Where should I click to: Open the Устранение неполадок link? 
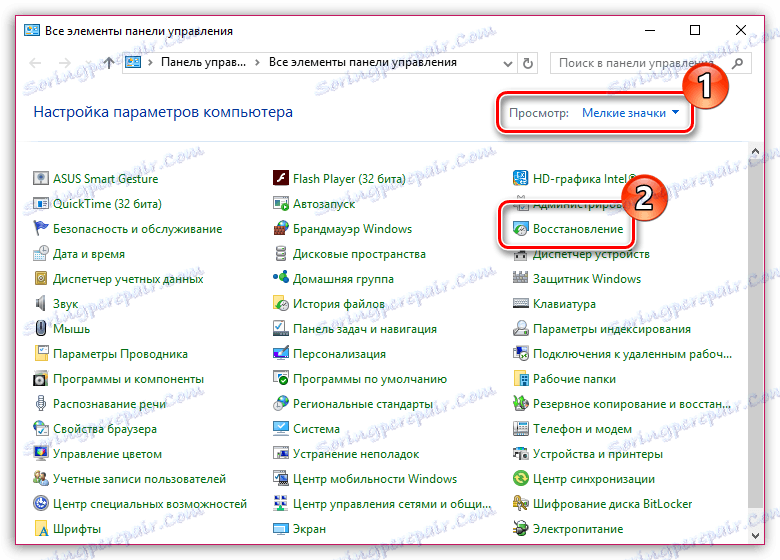[x=356, y=454]
